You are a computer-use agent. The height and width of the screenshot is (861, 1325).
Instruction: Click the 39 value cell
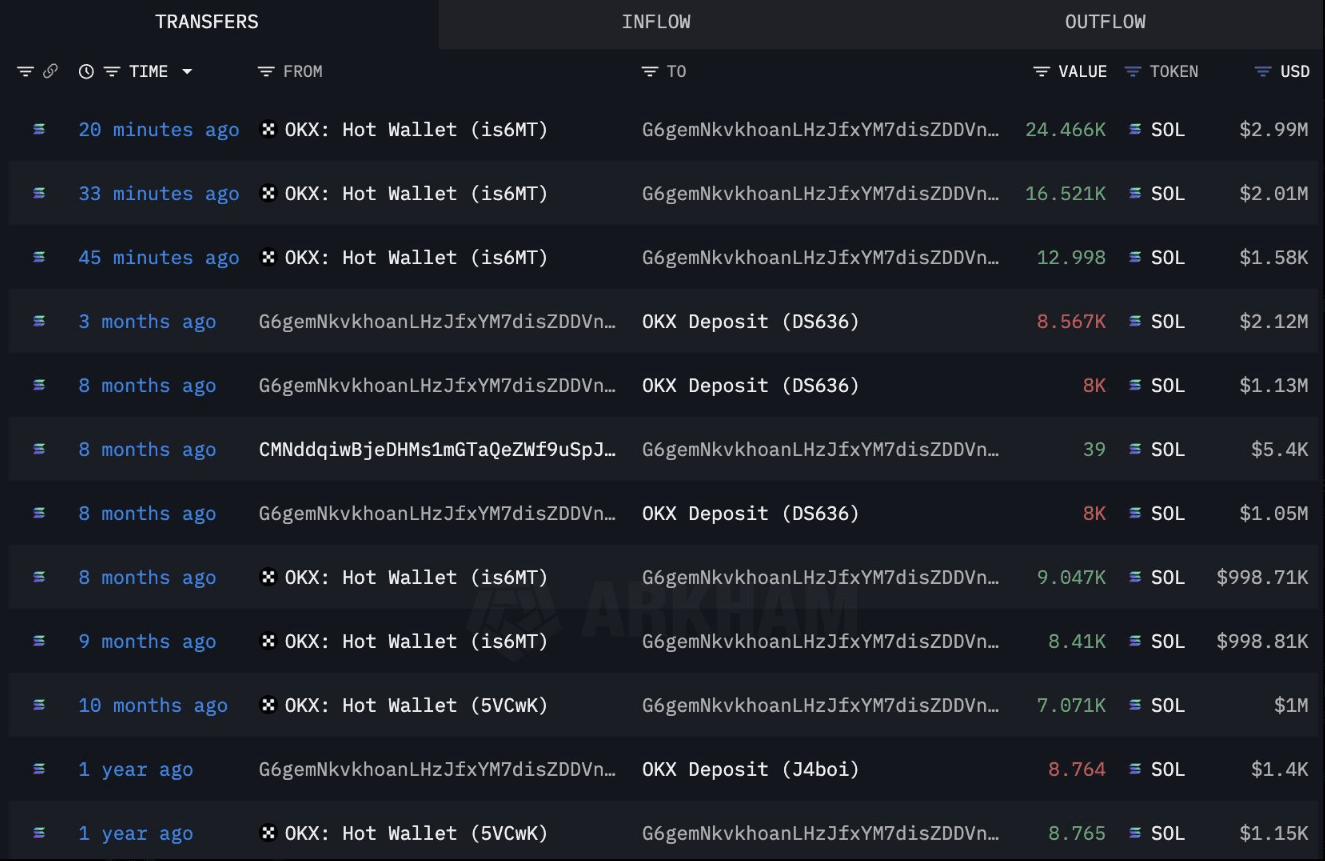pos(1094,450)
